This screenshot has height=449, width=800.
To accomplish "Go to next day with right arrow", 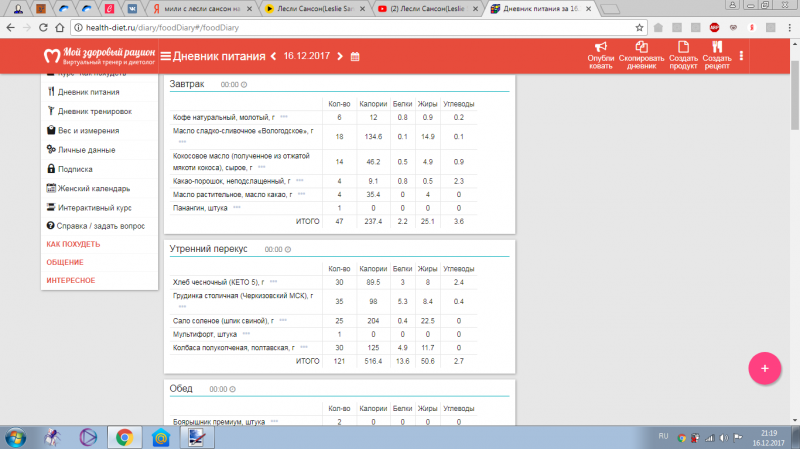I will pyautogui.click(x=340, y=56).
